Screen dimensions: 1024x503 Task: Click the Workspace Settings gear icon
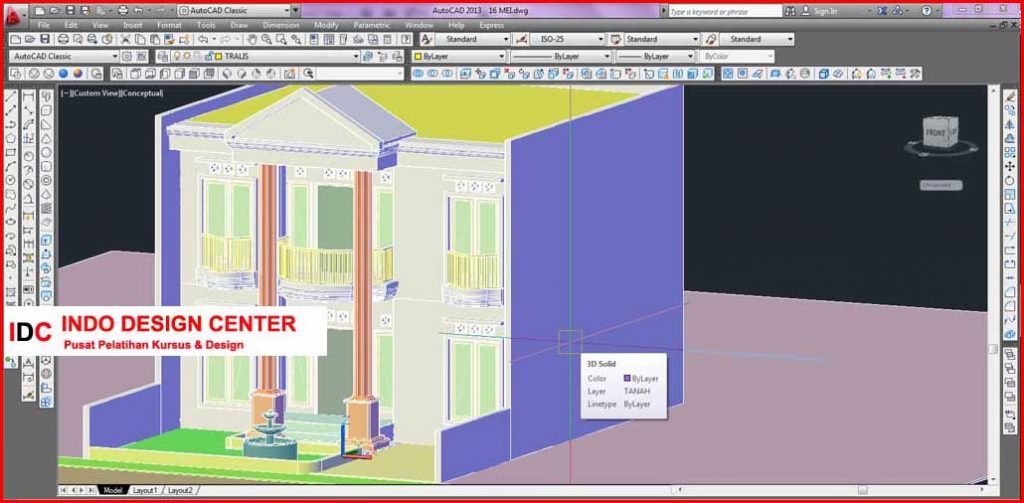pos(127,57)
